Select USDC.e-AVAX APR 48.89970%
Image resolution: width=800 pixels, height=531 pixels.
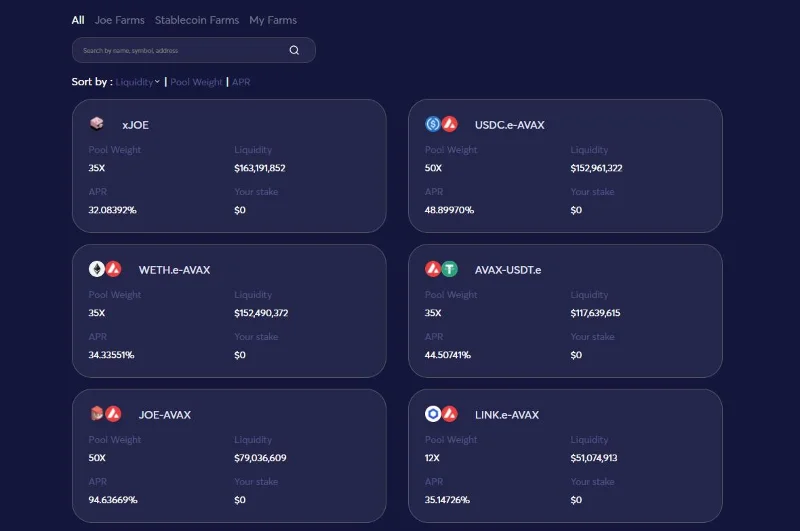(449, 210)
